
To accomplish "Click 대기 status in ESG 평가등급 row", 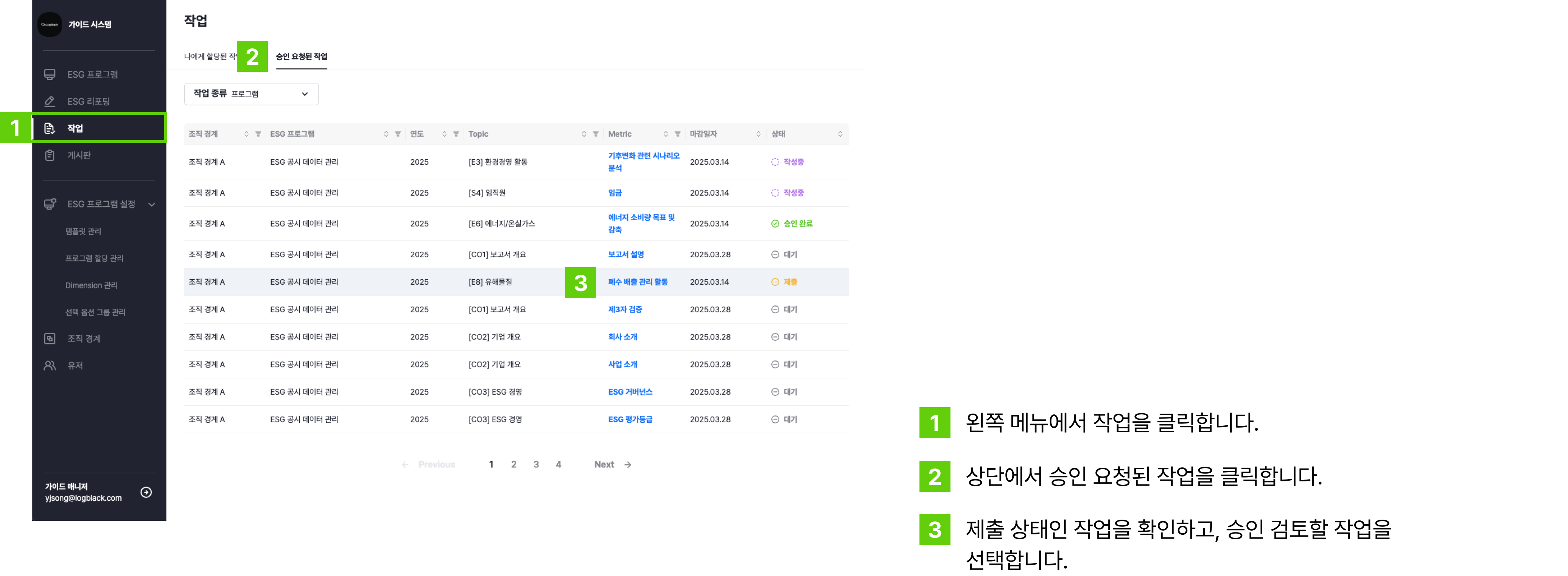I will pos(784,419).
